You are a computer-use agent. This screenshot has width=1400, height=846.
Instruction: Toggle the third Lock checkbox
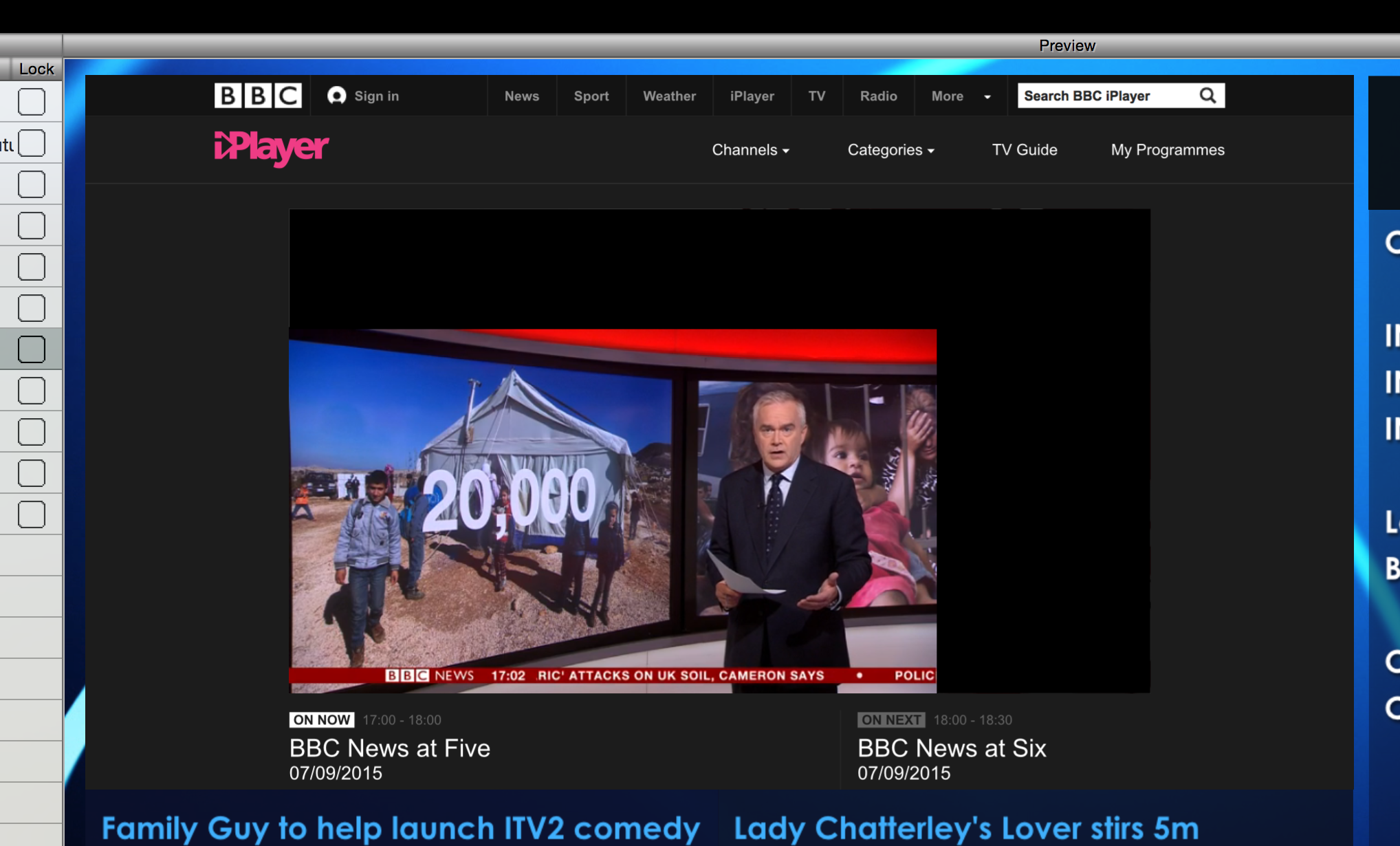point(32,184)
